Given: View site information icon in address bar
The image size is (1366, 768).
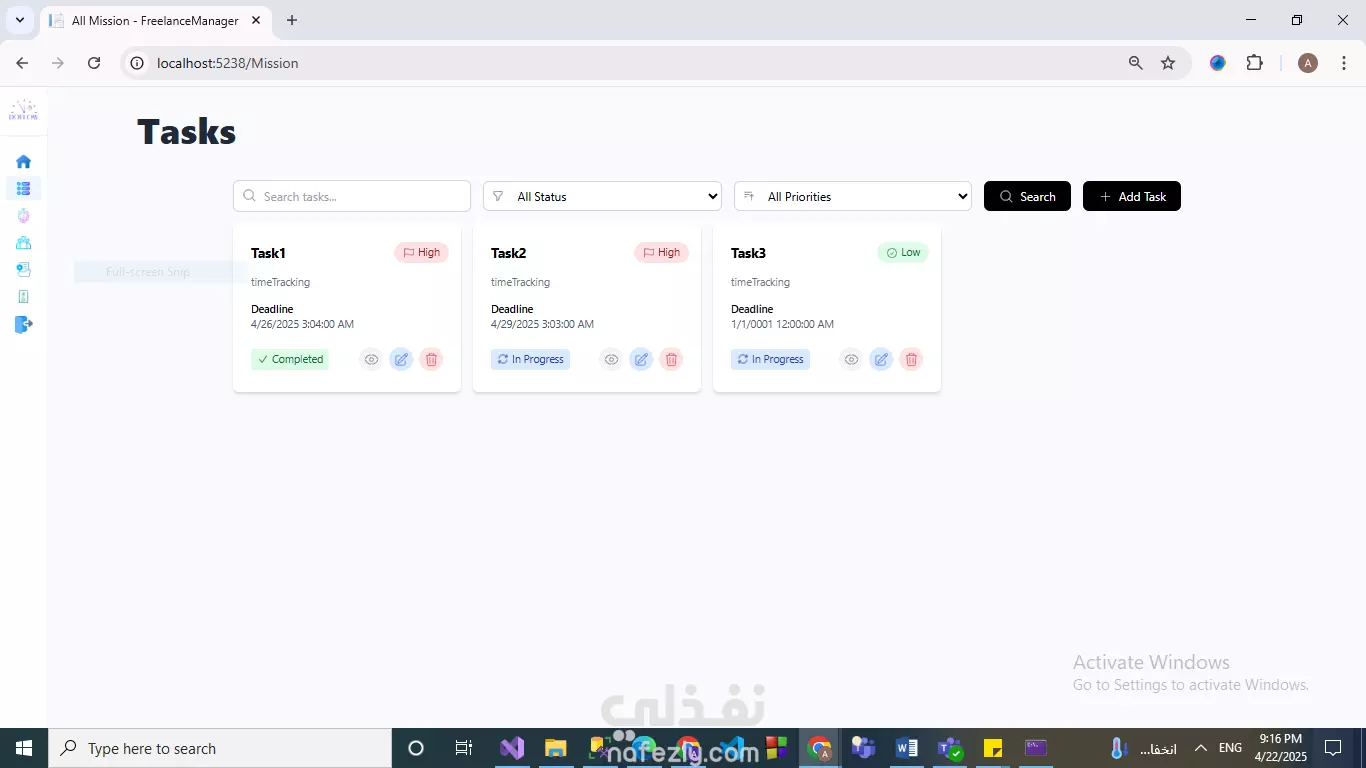Looking at the screenshot, I should pos(138,63).
